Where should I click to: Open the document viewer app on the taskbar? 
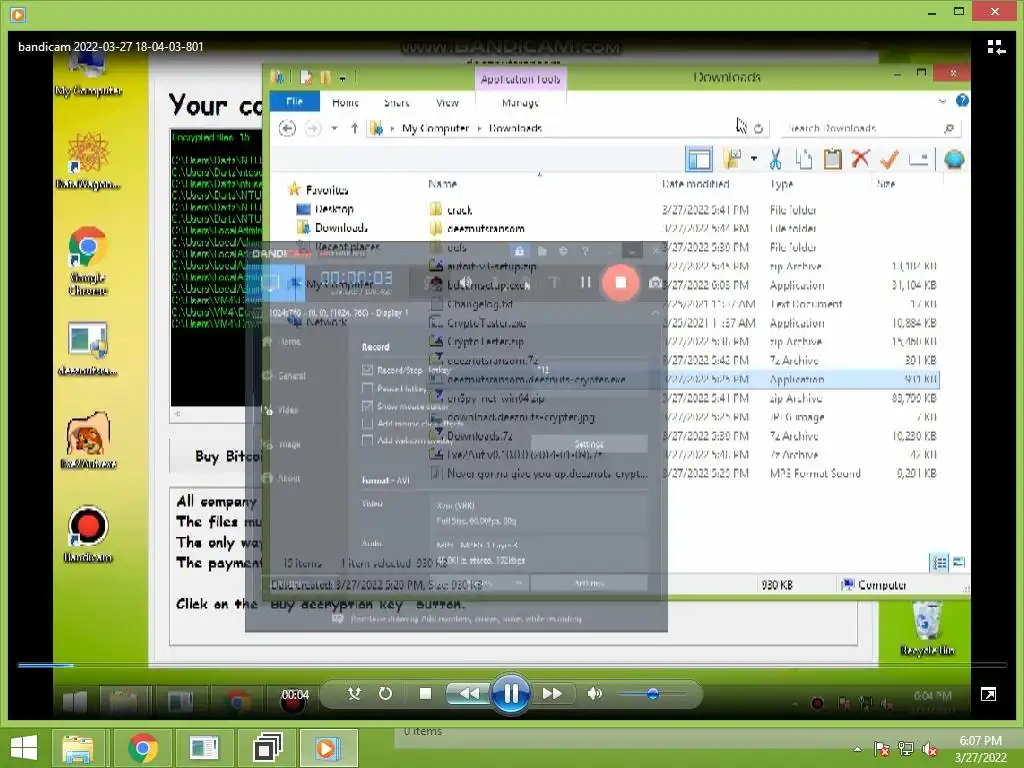point(204,748)
